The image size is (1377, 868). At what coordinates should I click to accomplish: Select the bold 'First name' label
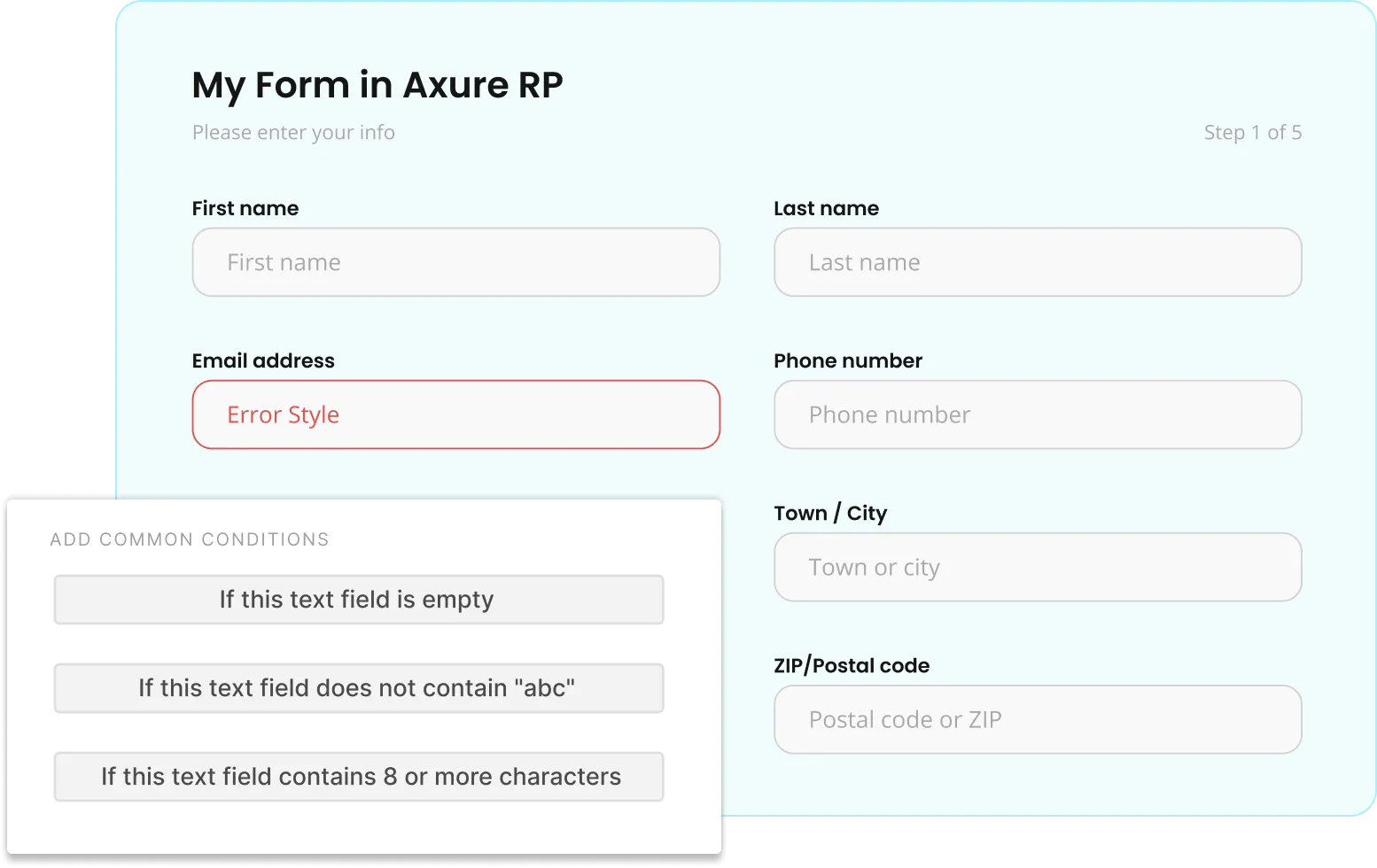coord(245,208)
